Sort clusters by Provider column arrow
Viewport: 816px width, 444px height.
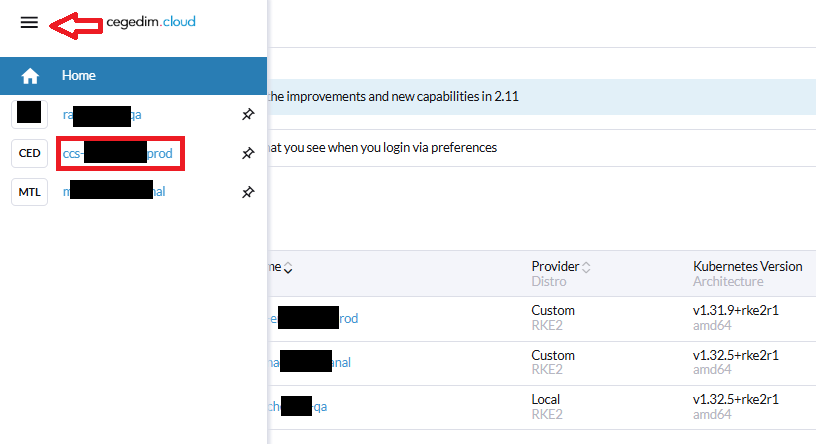pos(586,267)
